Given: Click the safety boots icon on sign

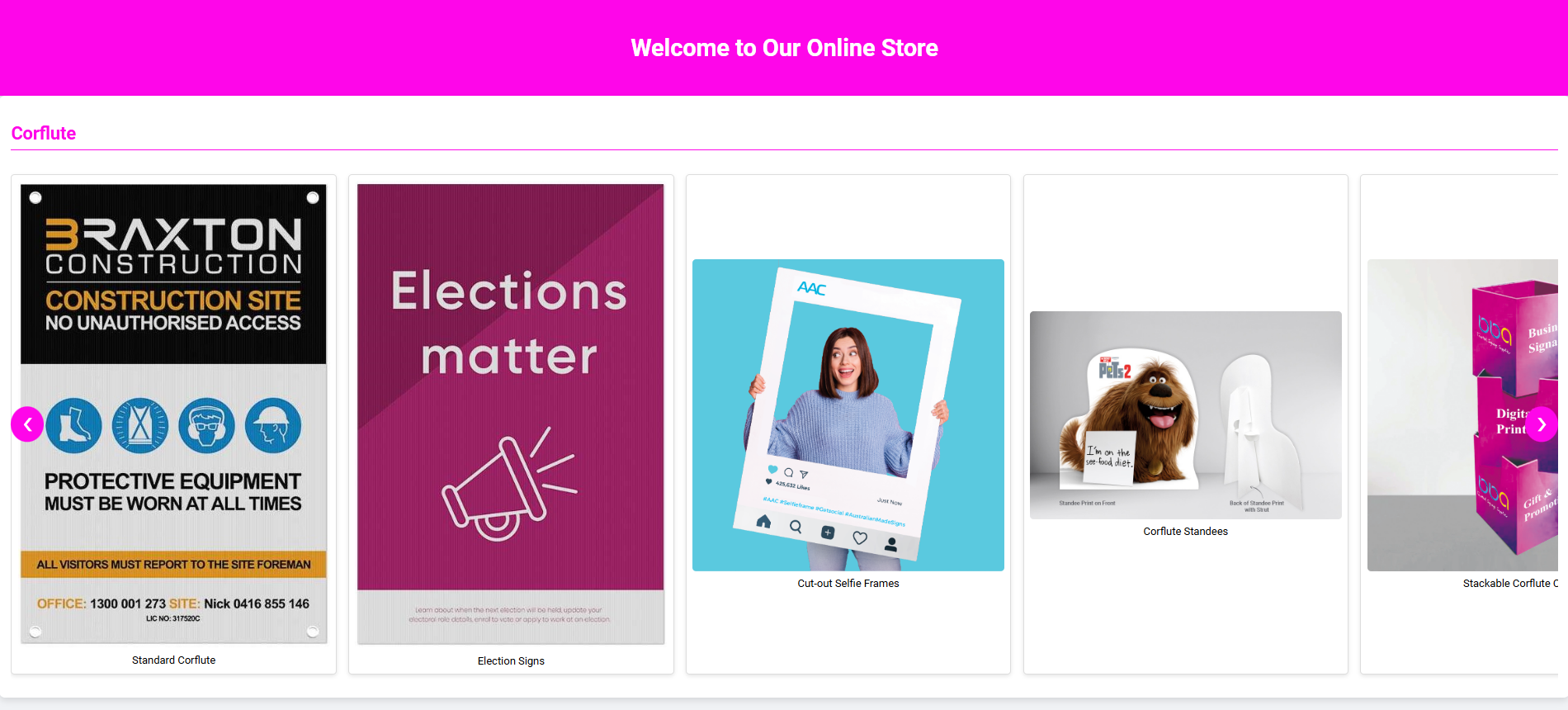Looking at the screenshot, I should (74, 425).
